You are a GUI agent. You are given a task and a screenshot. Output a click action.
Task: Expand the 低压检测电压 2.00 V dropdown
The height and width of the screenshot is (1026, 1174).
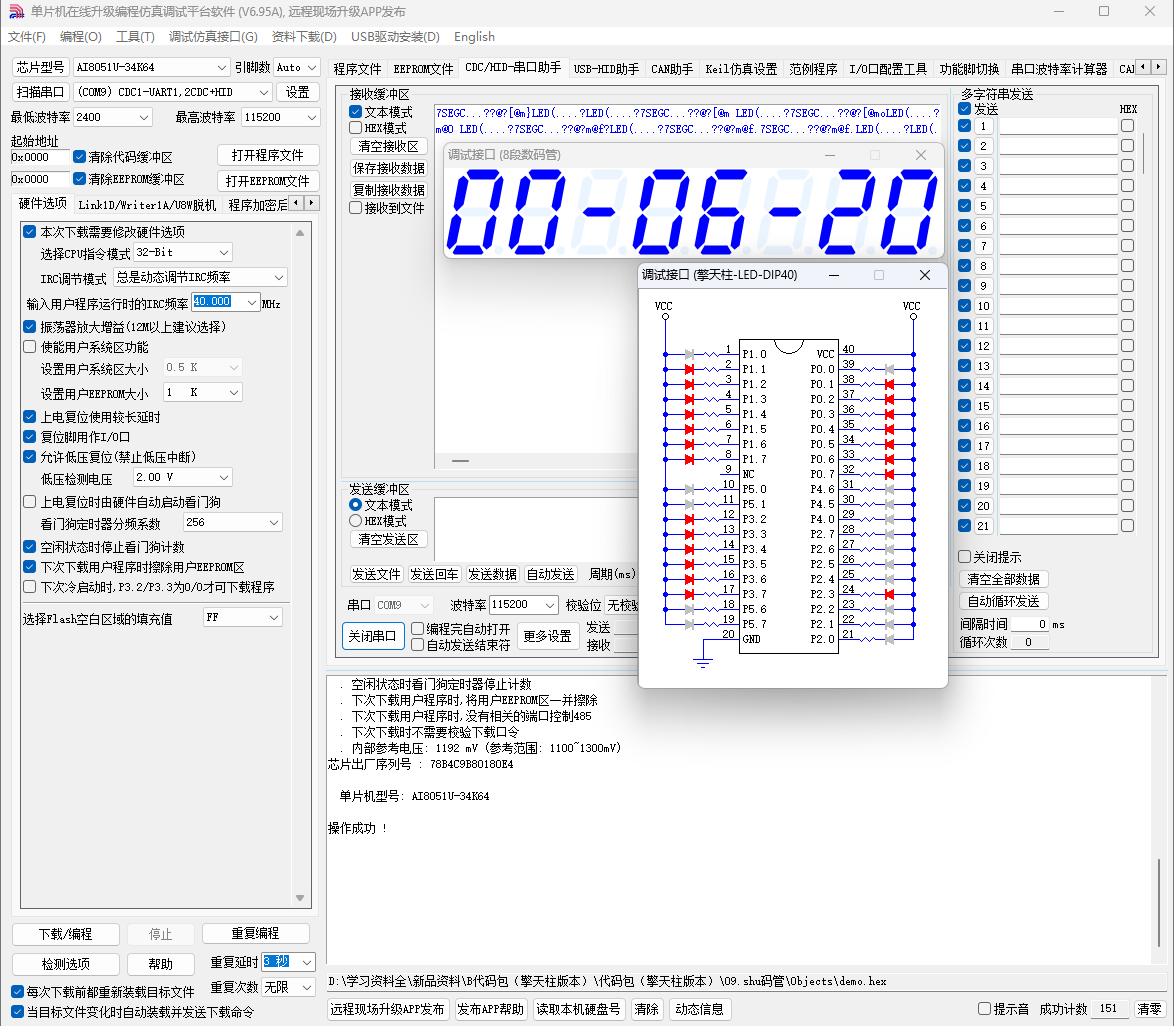224,477
